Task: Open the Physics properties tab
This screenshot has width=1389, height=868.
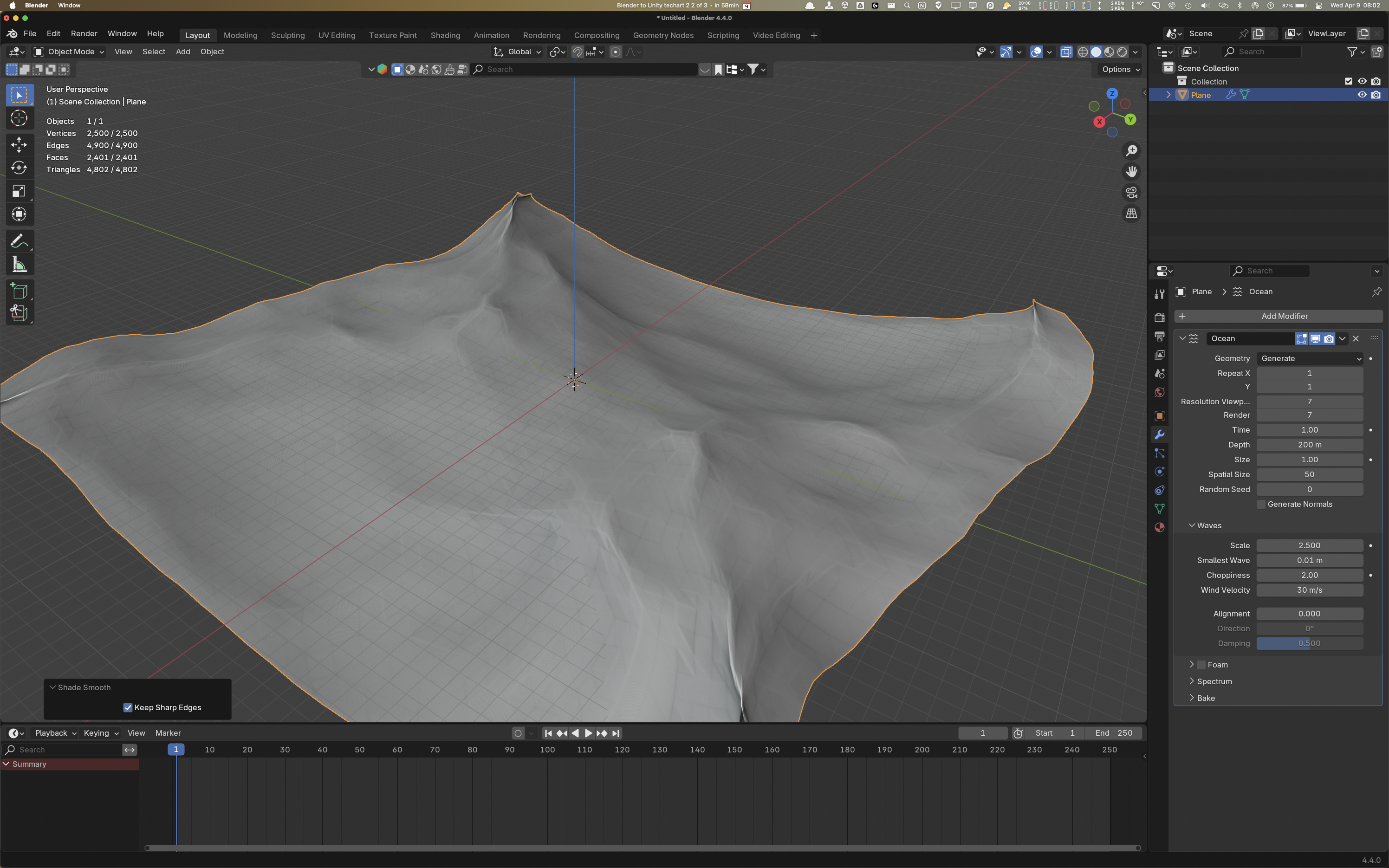Action: 1159,471
